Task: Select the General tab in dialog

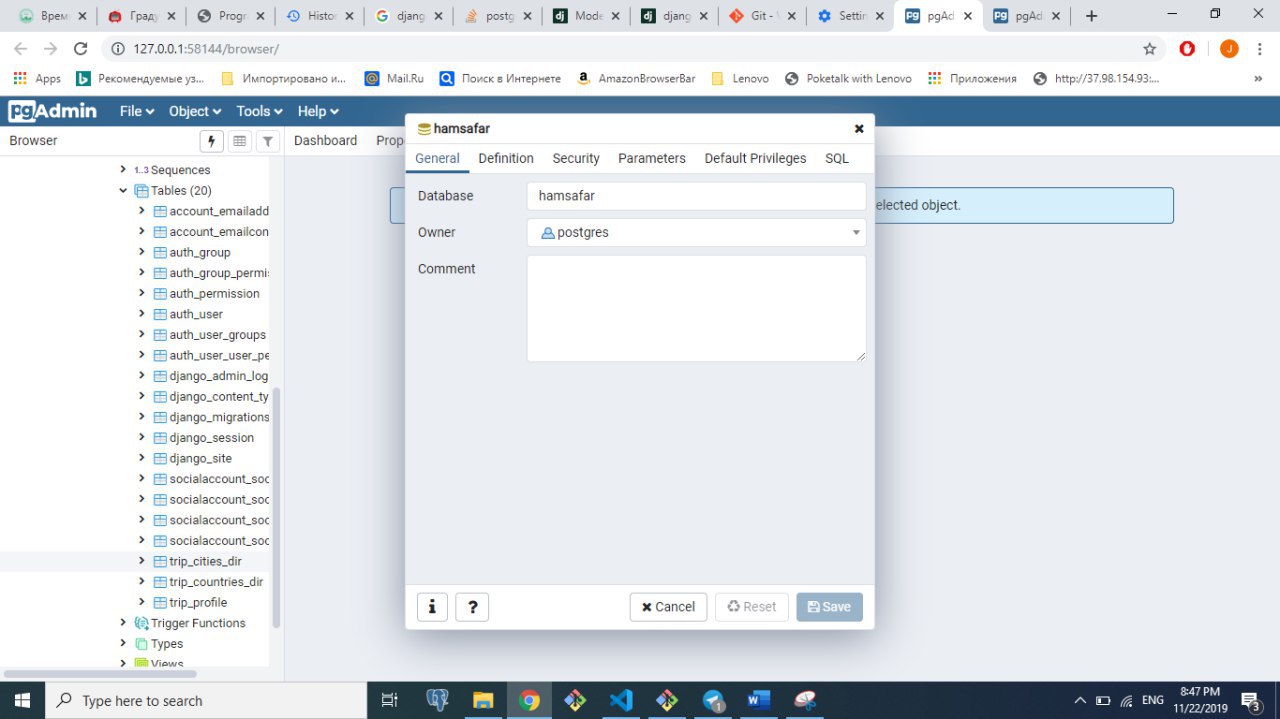Action: tap(437, 158)
